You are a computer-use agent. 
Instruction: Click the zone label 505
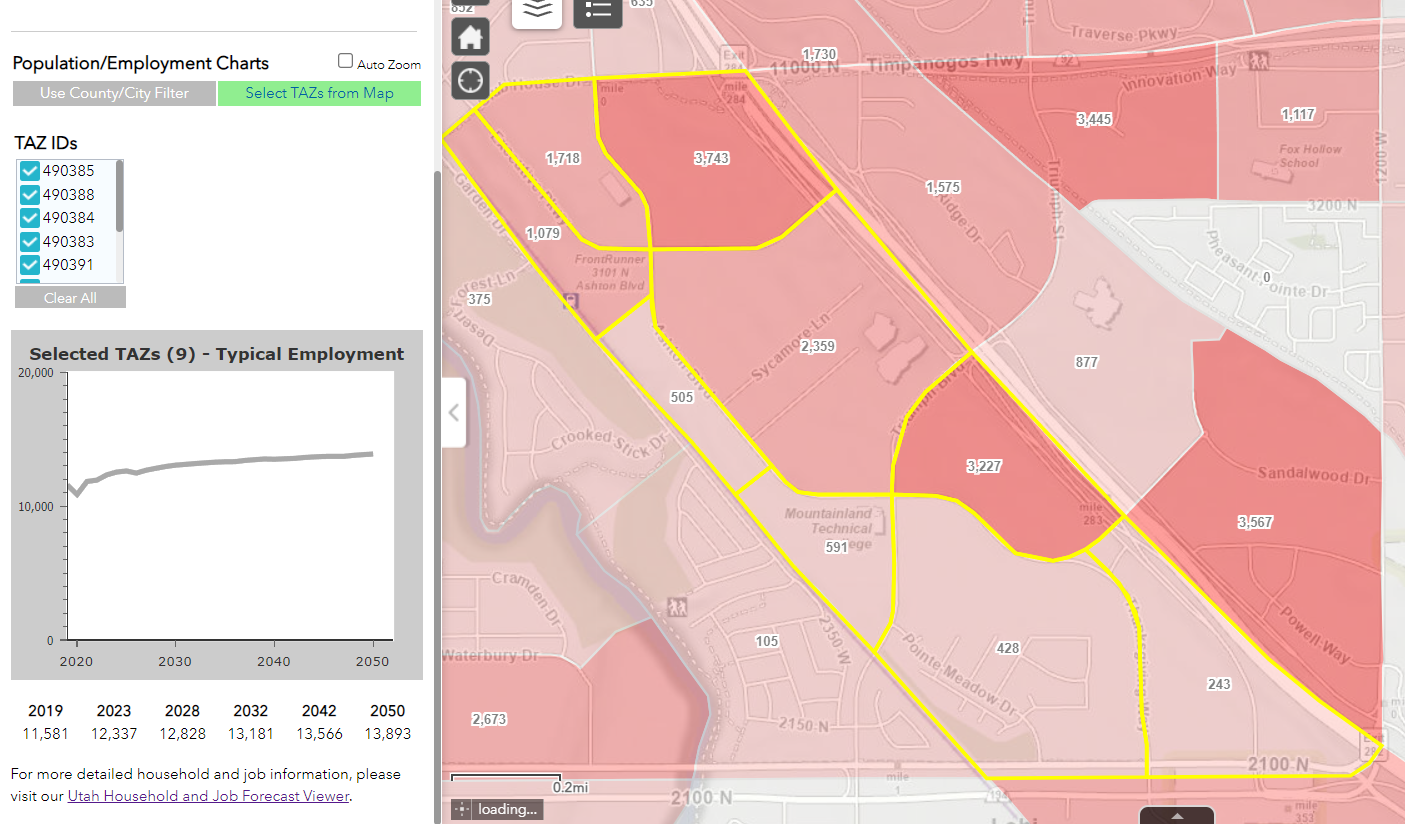point(681,397)
